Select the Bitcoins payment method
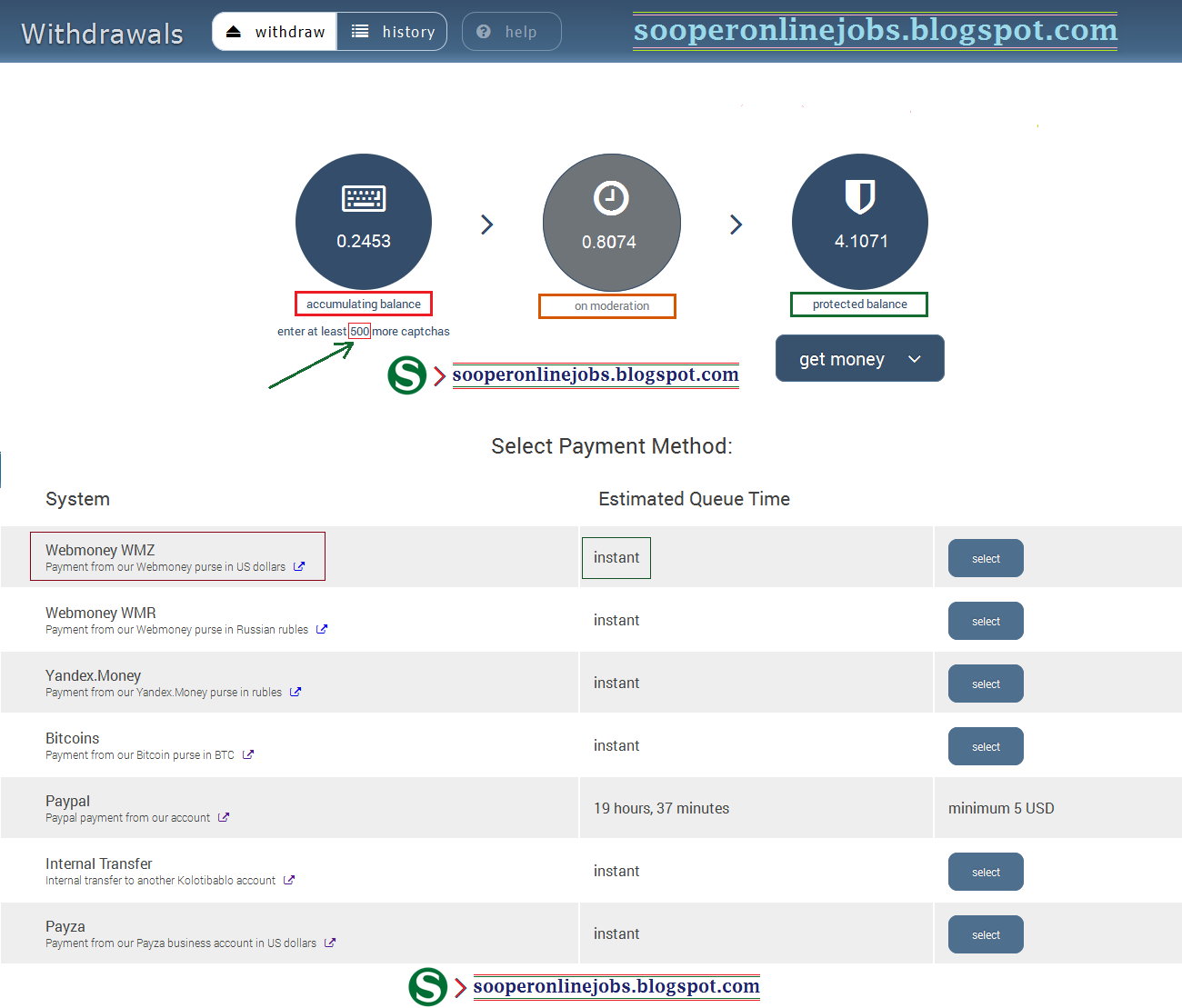1182x1008 pixels. click(x=986, y=746)
